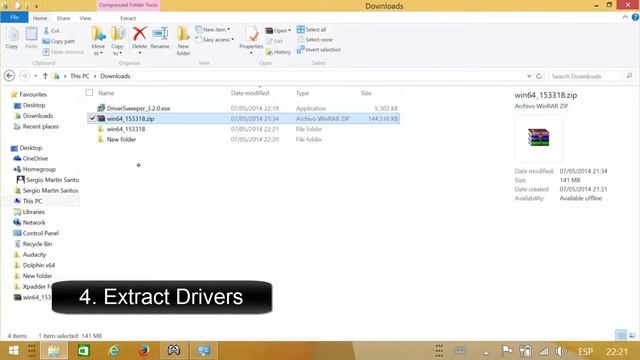This screenshot has width=640, height=360.
Task: Click the History button
Action: (278, 52)
